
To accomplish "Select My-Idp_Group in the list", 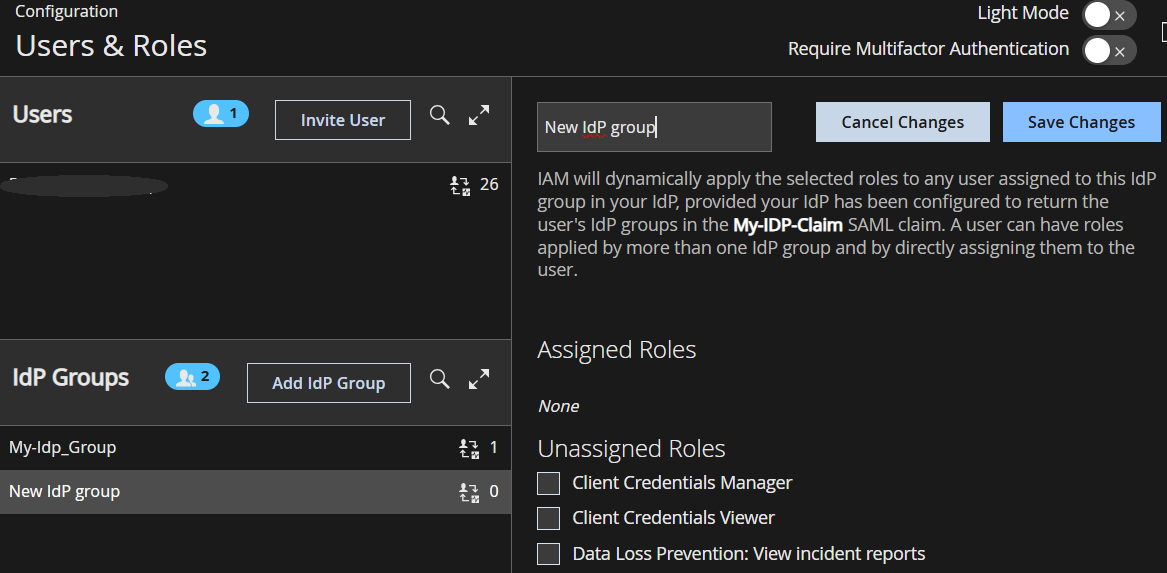I will [x=255, y=448].
